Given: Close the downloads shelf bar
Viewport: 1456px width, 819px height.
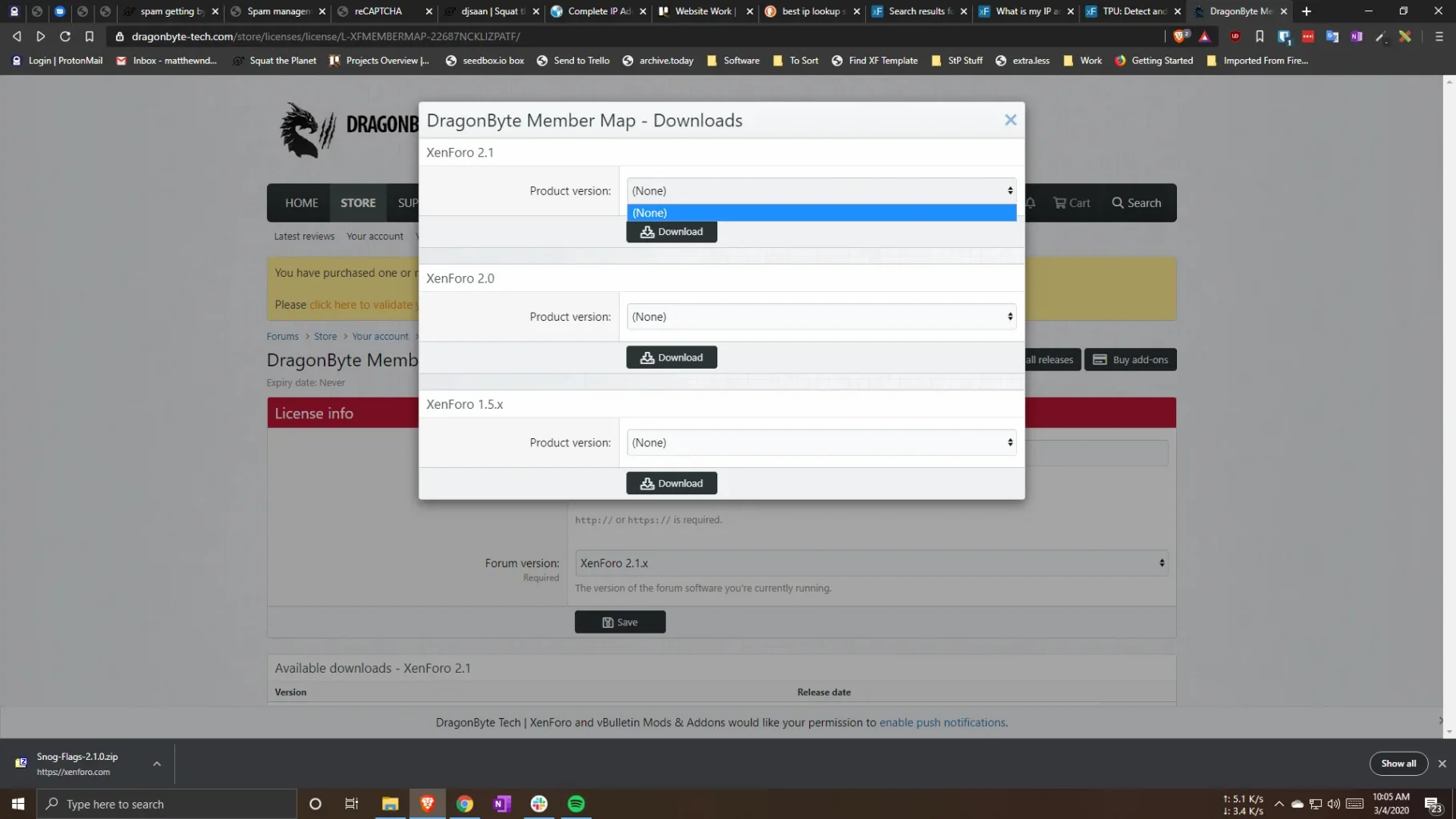Looking at the screenshot, I should tap(1442, 764).
